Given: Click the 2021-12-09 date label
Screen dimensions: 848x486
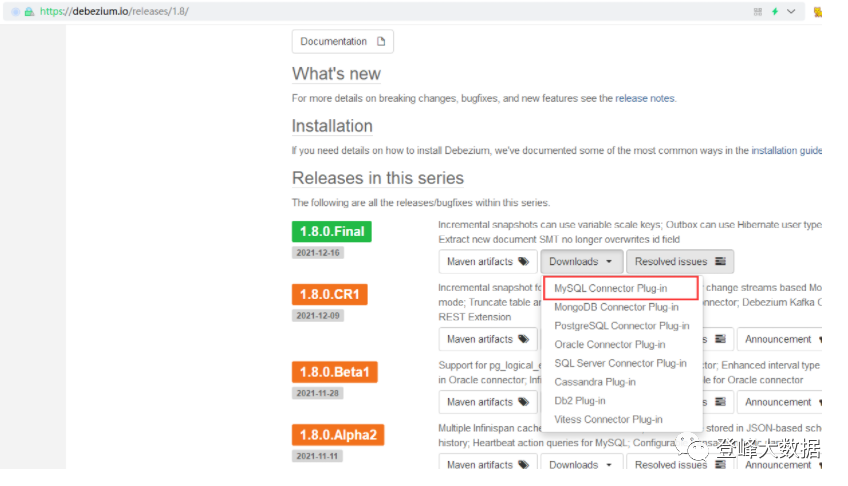Looking at the screenshot, I should (x=318, y=316).
